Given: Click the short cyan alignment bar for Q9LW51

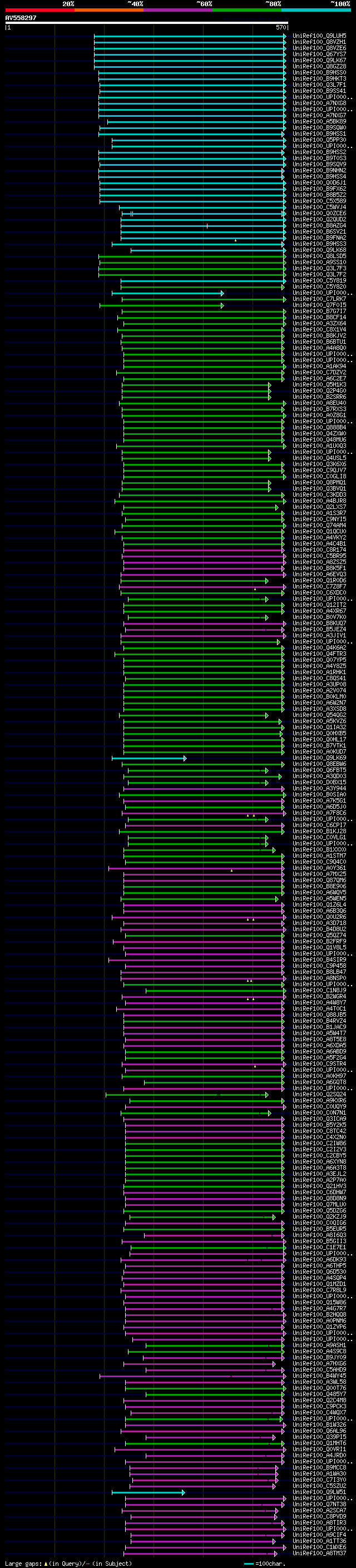Looking at the screenshot, I should point(149,1492).
